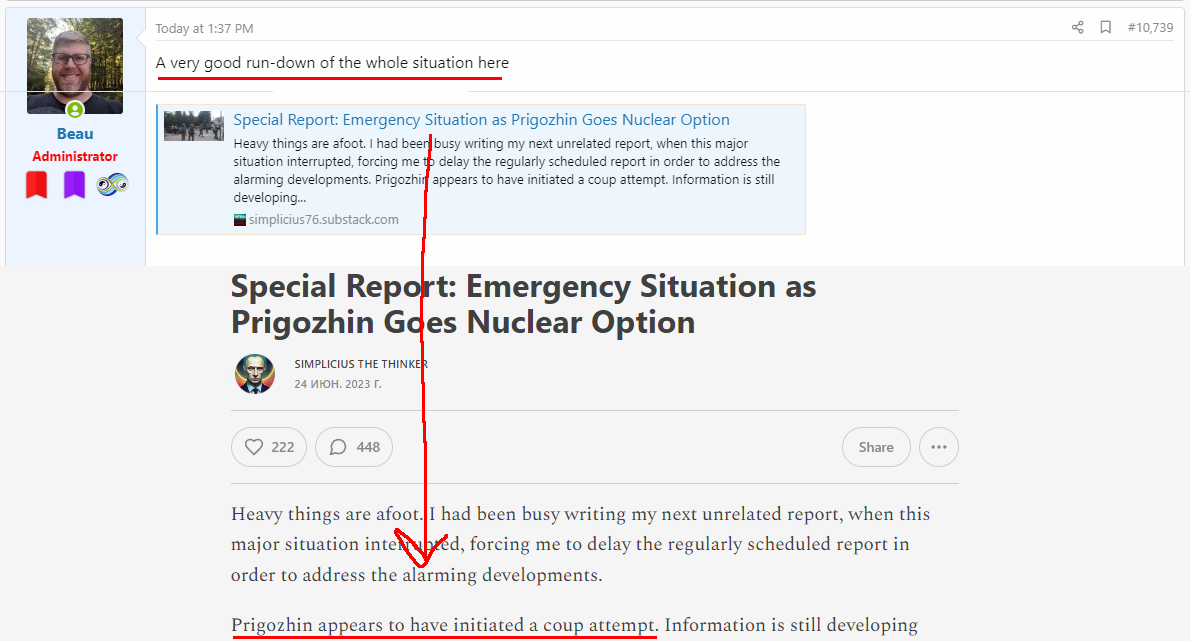Open the 'Special Report' link preview title
This screenshot has height=641, width=1190.
pos(481,120)
